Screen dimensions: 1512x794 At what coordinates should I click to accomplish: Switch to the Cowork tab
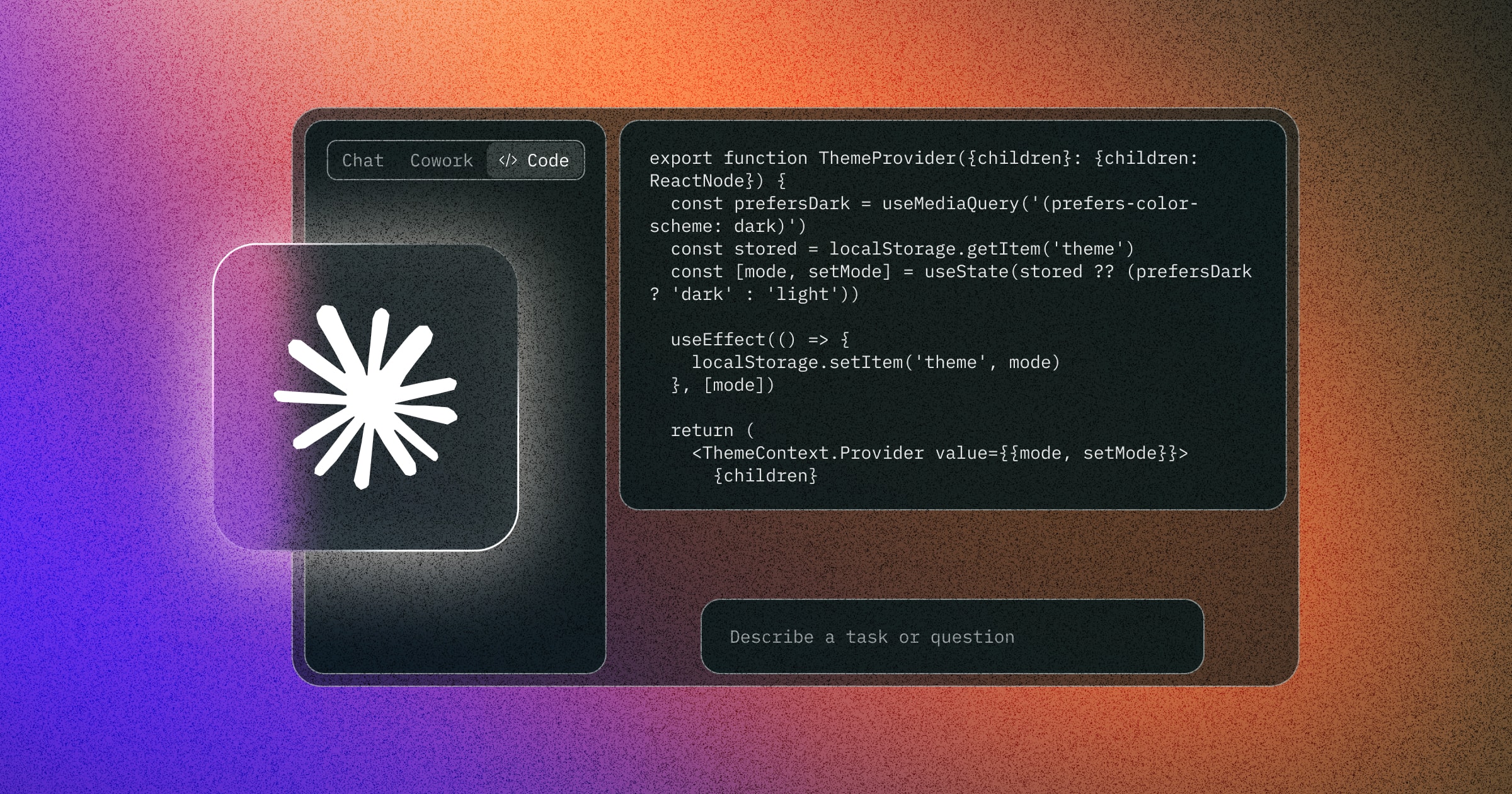click(441, 161)
